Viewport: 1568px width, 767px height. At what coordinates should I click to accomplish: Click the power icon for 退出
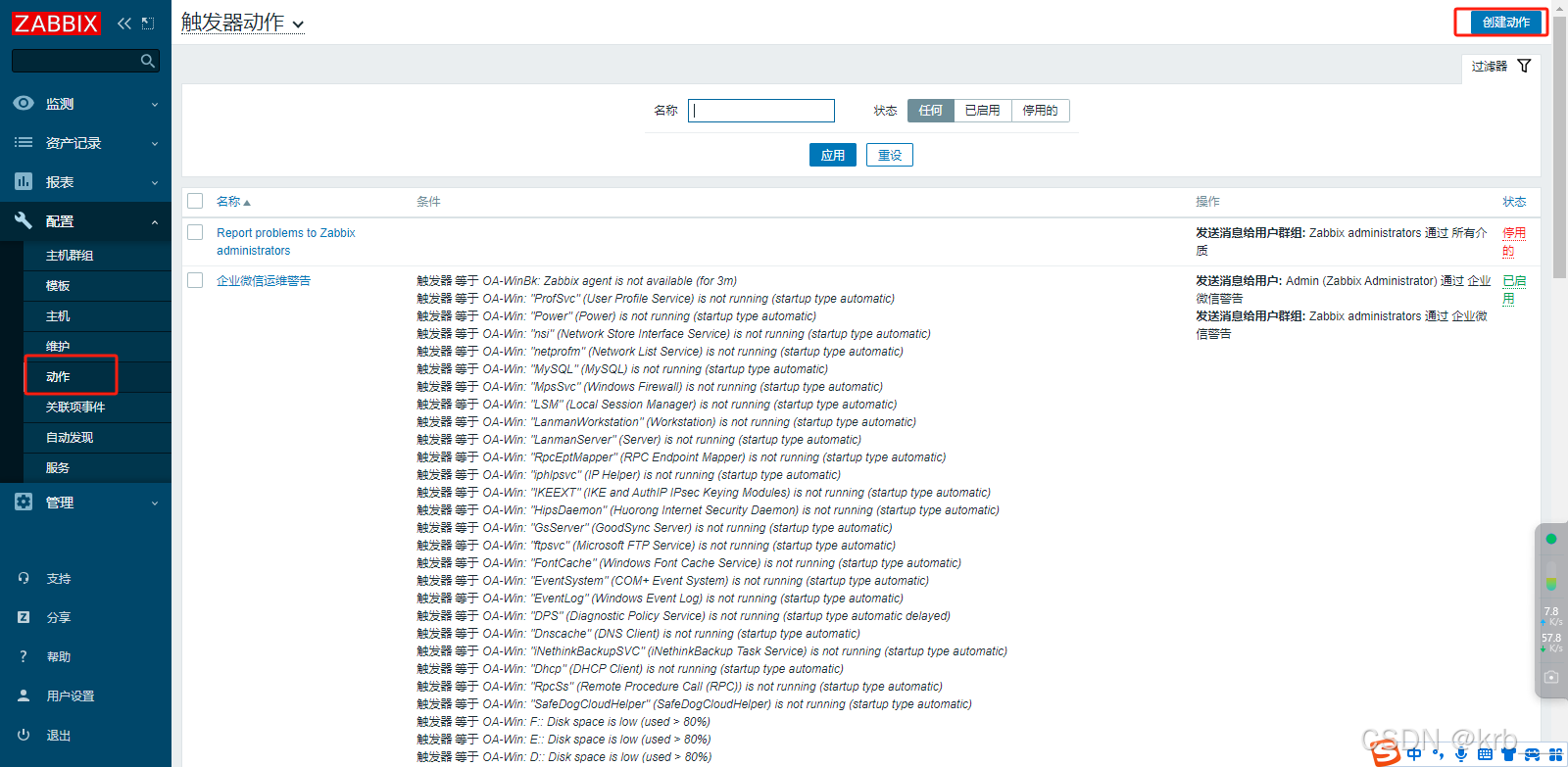[24, 735]
